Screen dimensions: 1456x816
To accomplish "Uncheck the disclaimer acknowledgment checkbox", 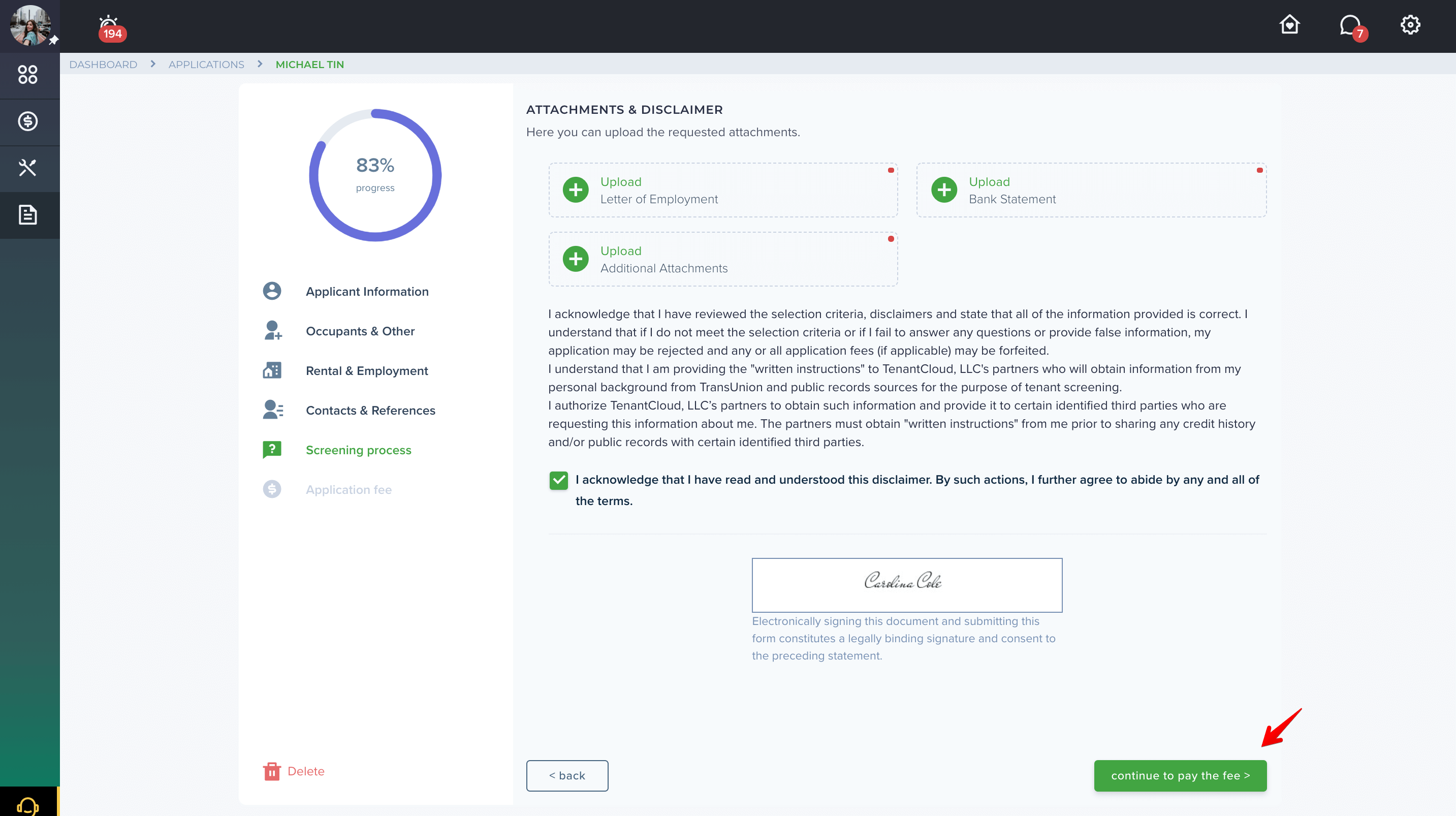I will (558, 480).
